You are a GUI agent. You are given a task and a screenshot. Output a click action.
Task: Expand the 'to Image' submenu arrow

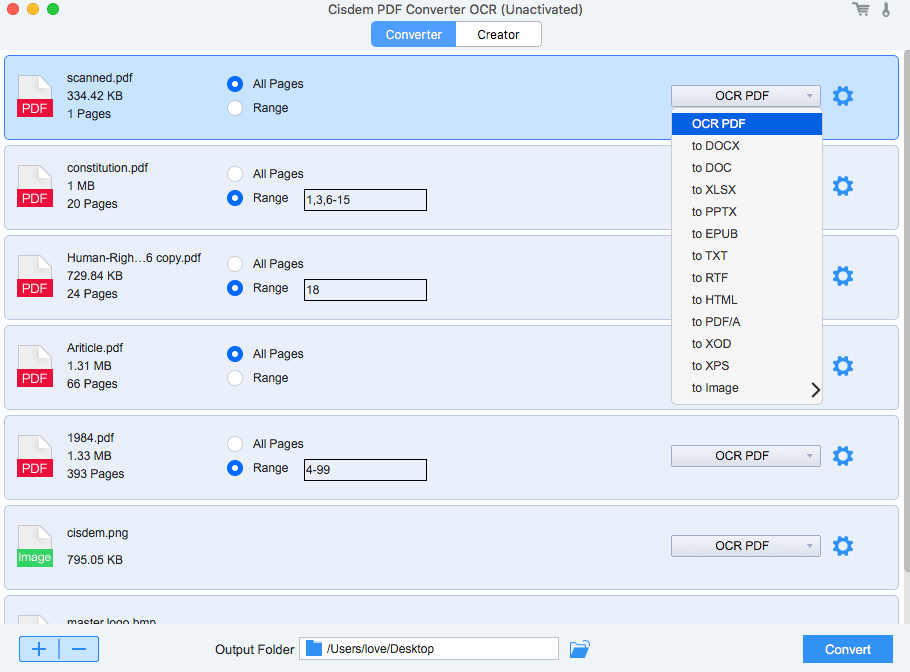click(x=815, y=389)
